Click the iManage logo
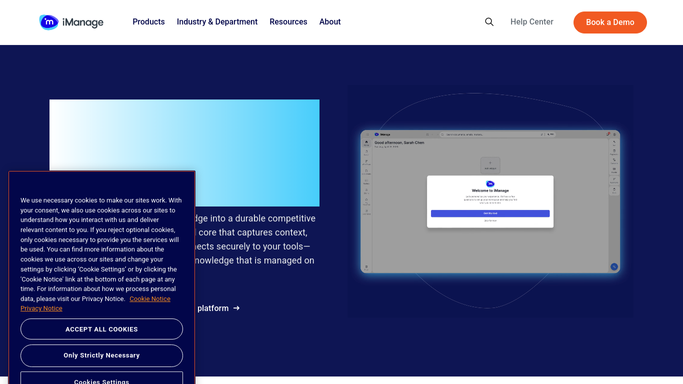This screenshot has height=384, width=683. [71, 22]
